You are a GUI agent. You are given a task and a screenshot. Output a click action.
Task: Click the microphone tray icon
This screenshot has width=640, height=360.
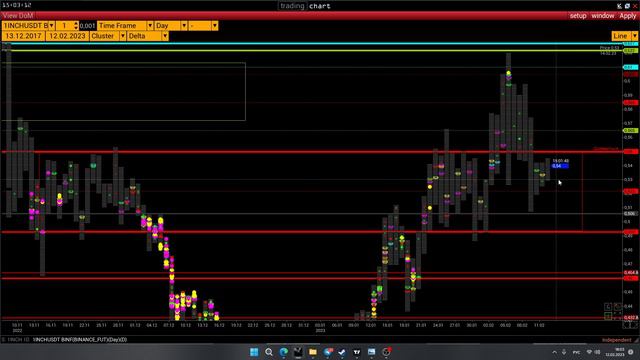564,352
